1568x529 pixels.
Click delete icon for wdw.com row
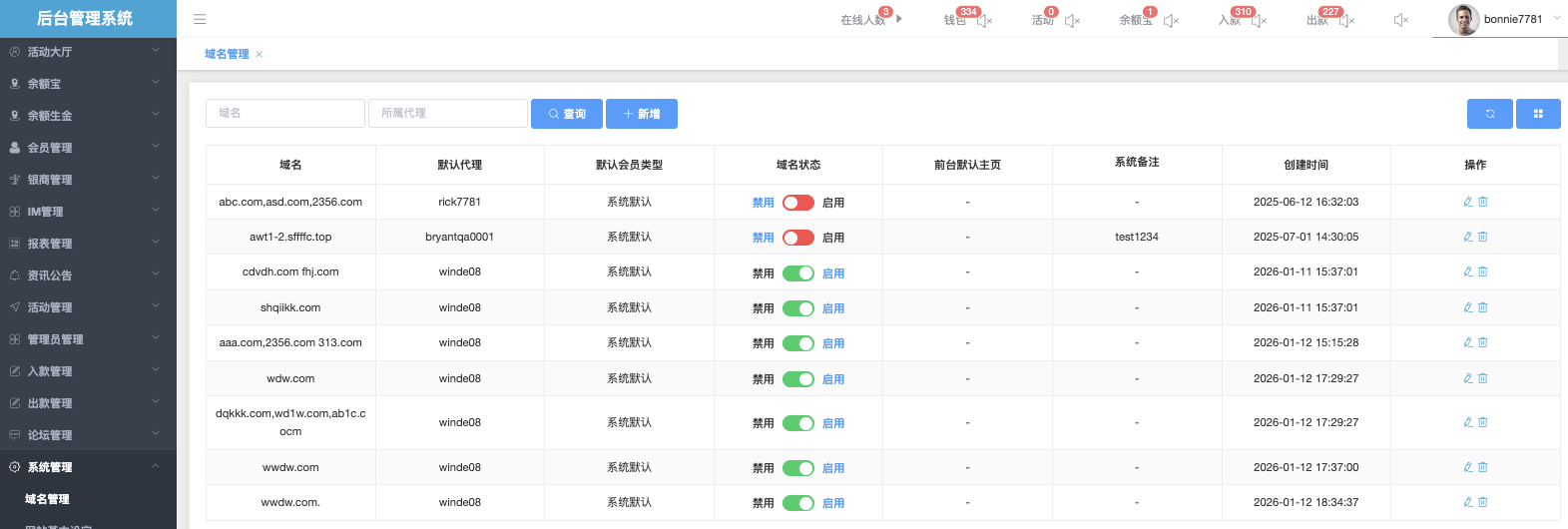click(x=1483, y=378)
